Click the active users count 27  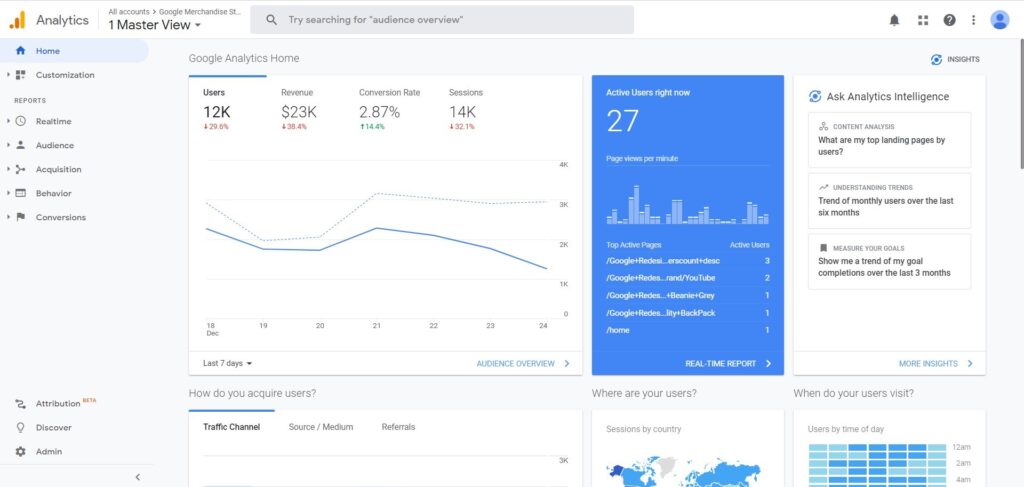622,121
